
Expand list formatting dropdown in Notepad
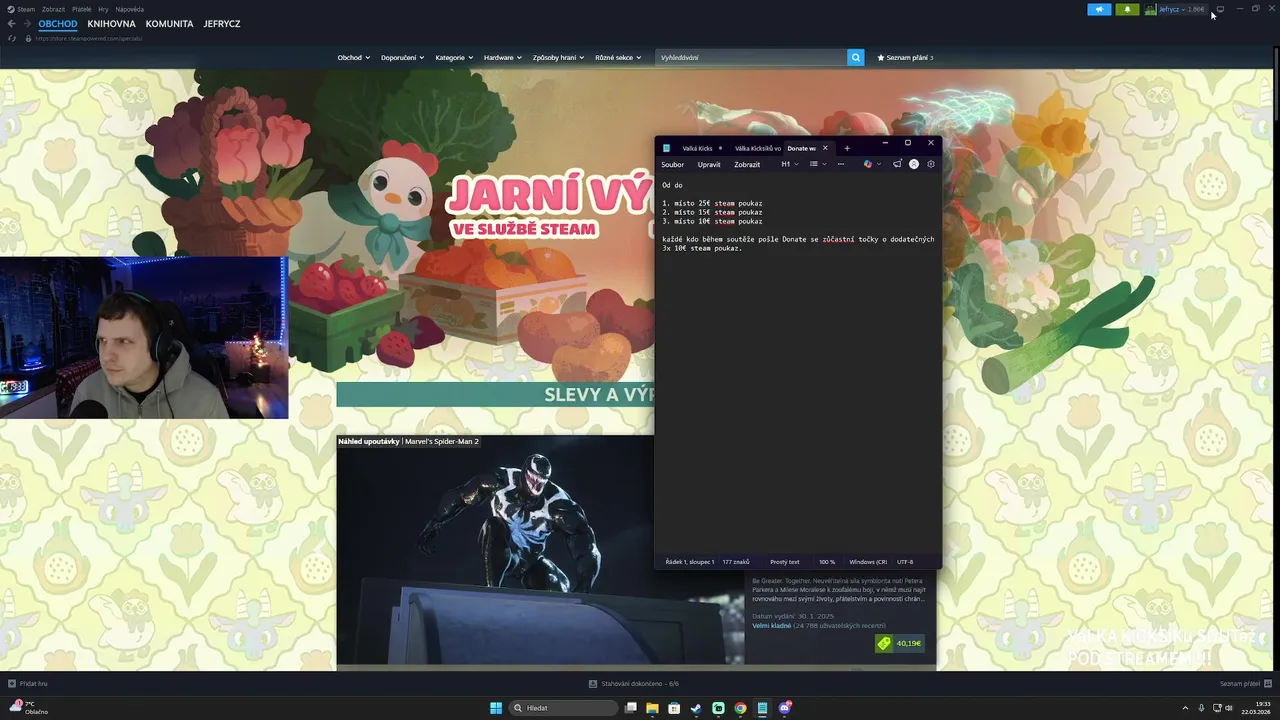pyautogui.click(x=818, y=164)
